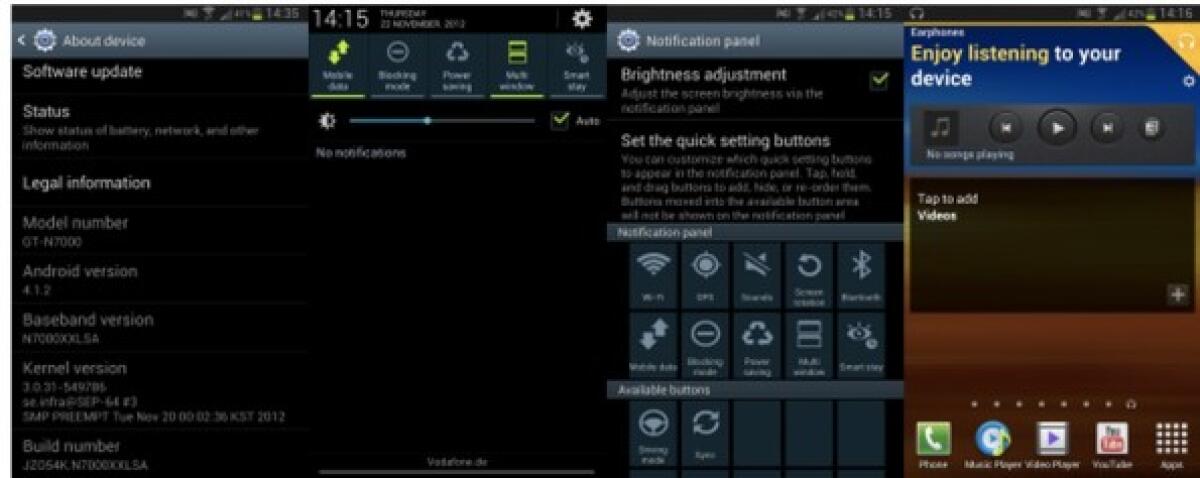
Task: Uncheck the Auto brightness checkbox
Action: [x=559, y=119]
